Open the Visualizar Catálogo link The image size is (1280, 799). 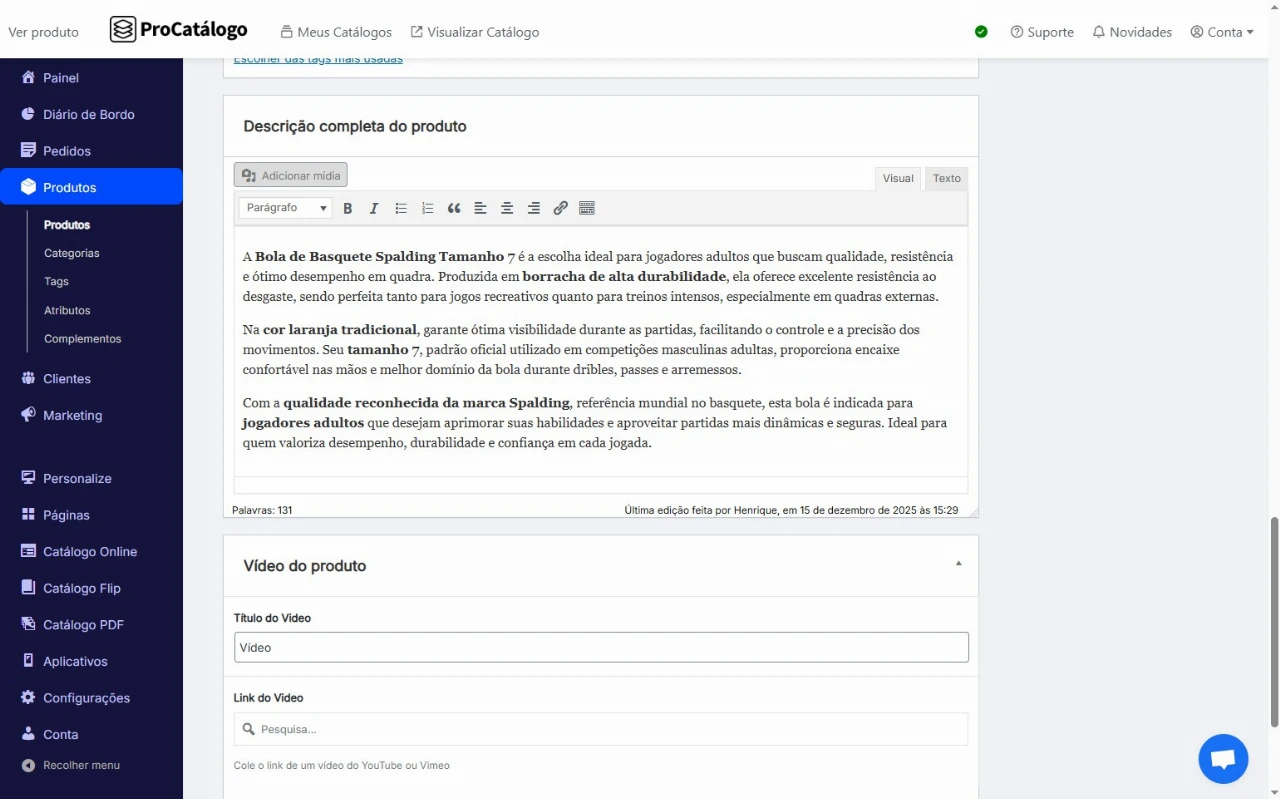click(x=474, y=32)
